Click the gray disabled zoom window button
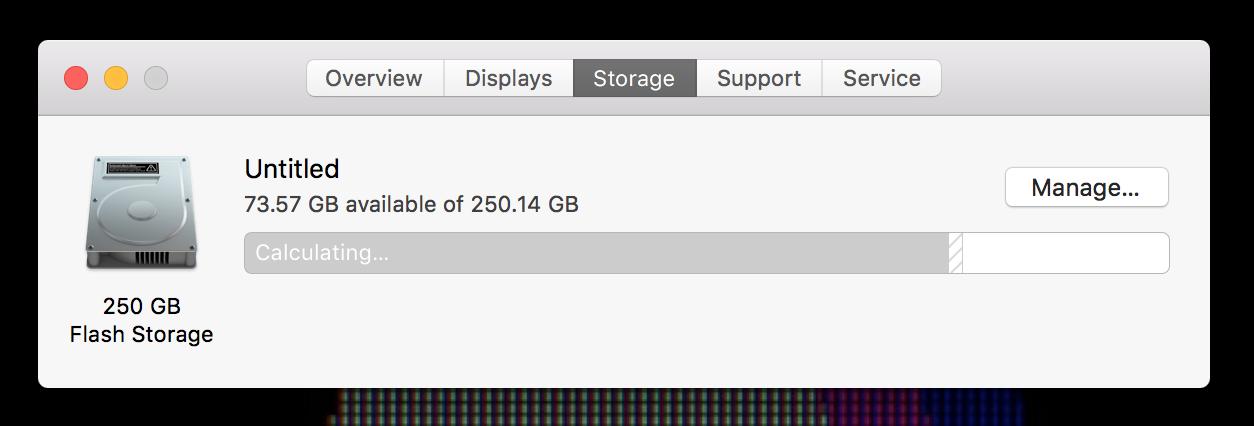This screenshot has height=426, width=1254. (x=156, y=78)
